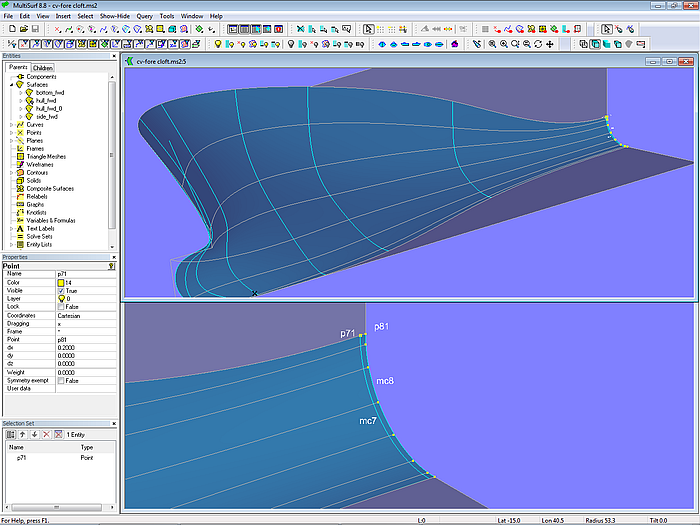Click the up arrow icon in Selection Set
Viewport: 700px width, 525px height.
pos(21,434)
